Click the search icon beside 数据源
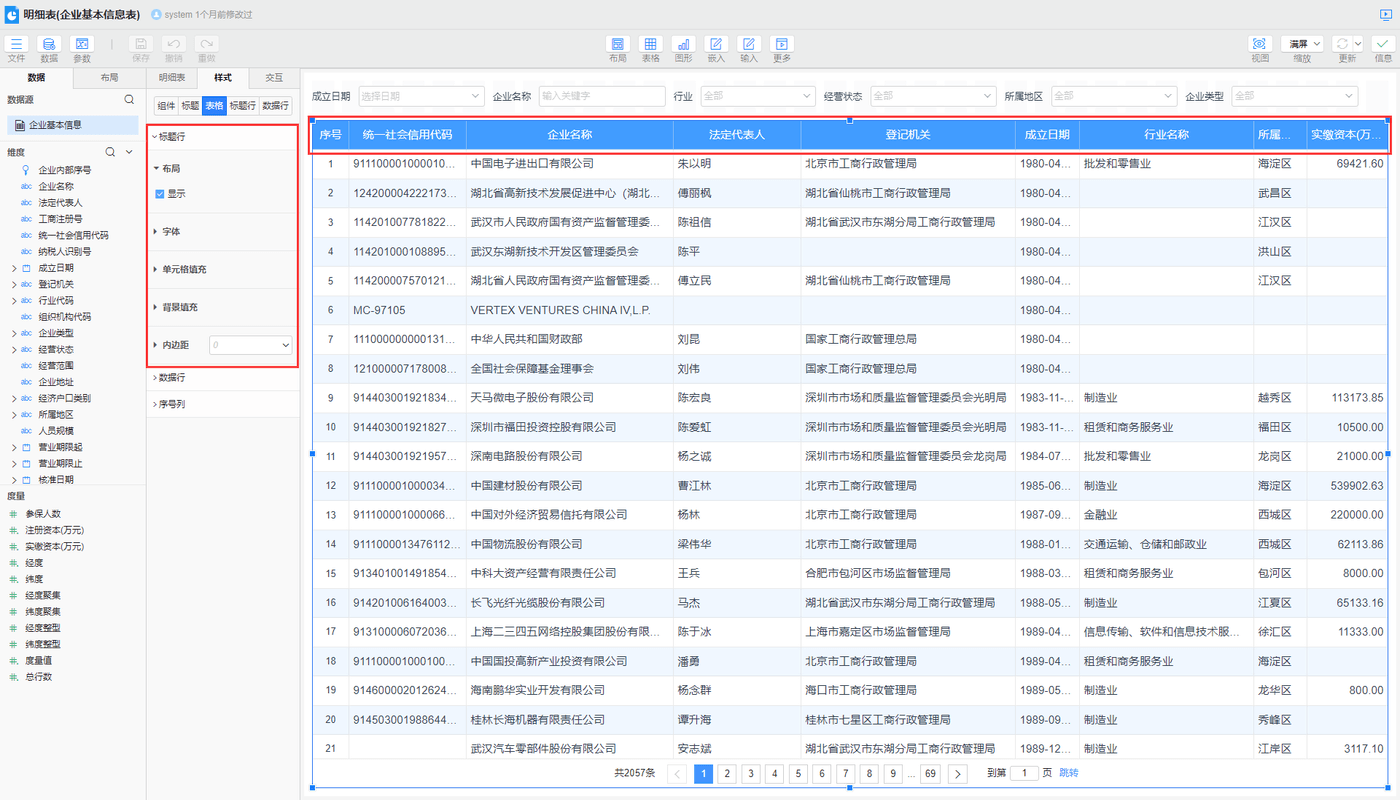 pos(129,100)
